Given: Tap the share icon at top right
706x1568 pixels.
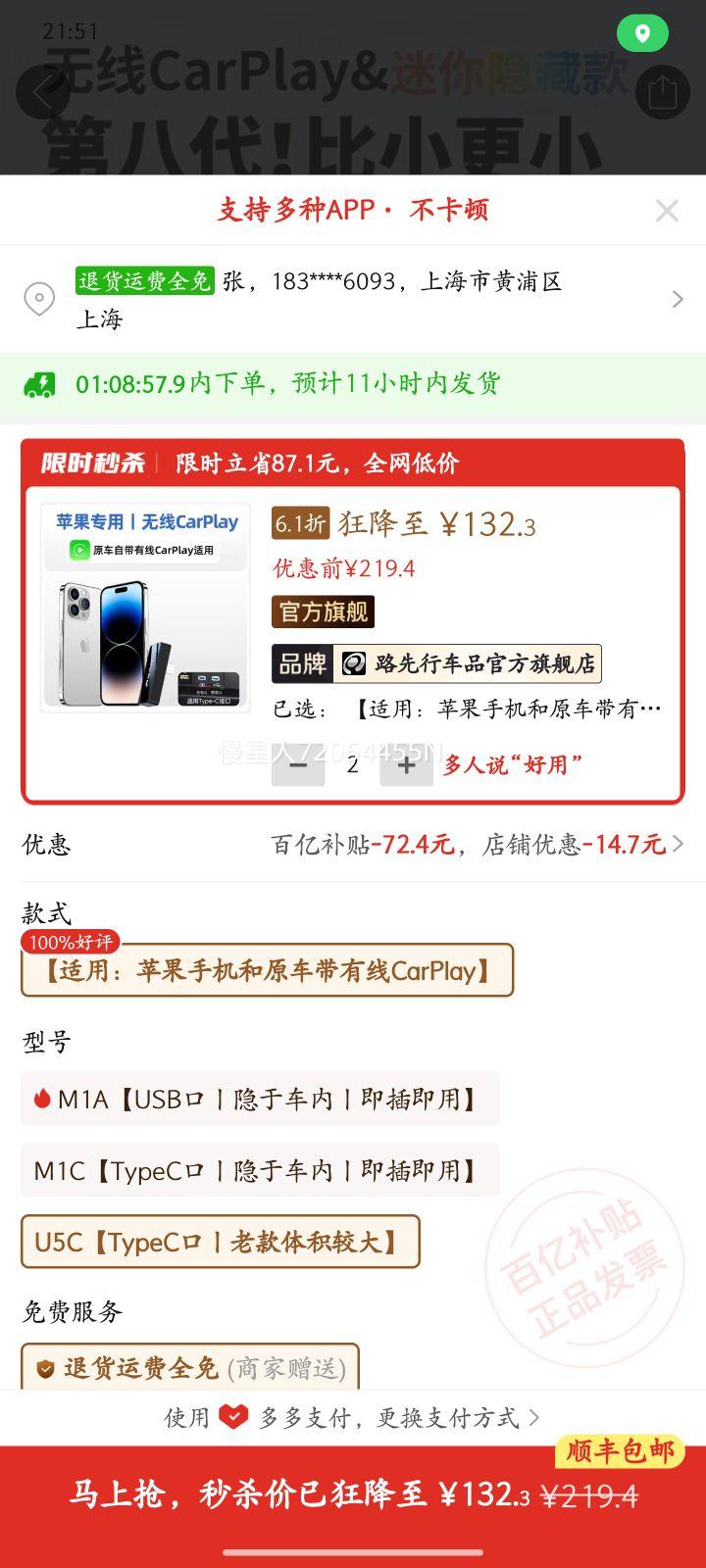Looking at the screenshot, I should coord(663,93).
